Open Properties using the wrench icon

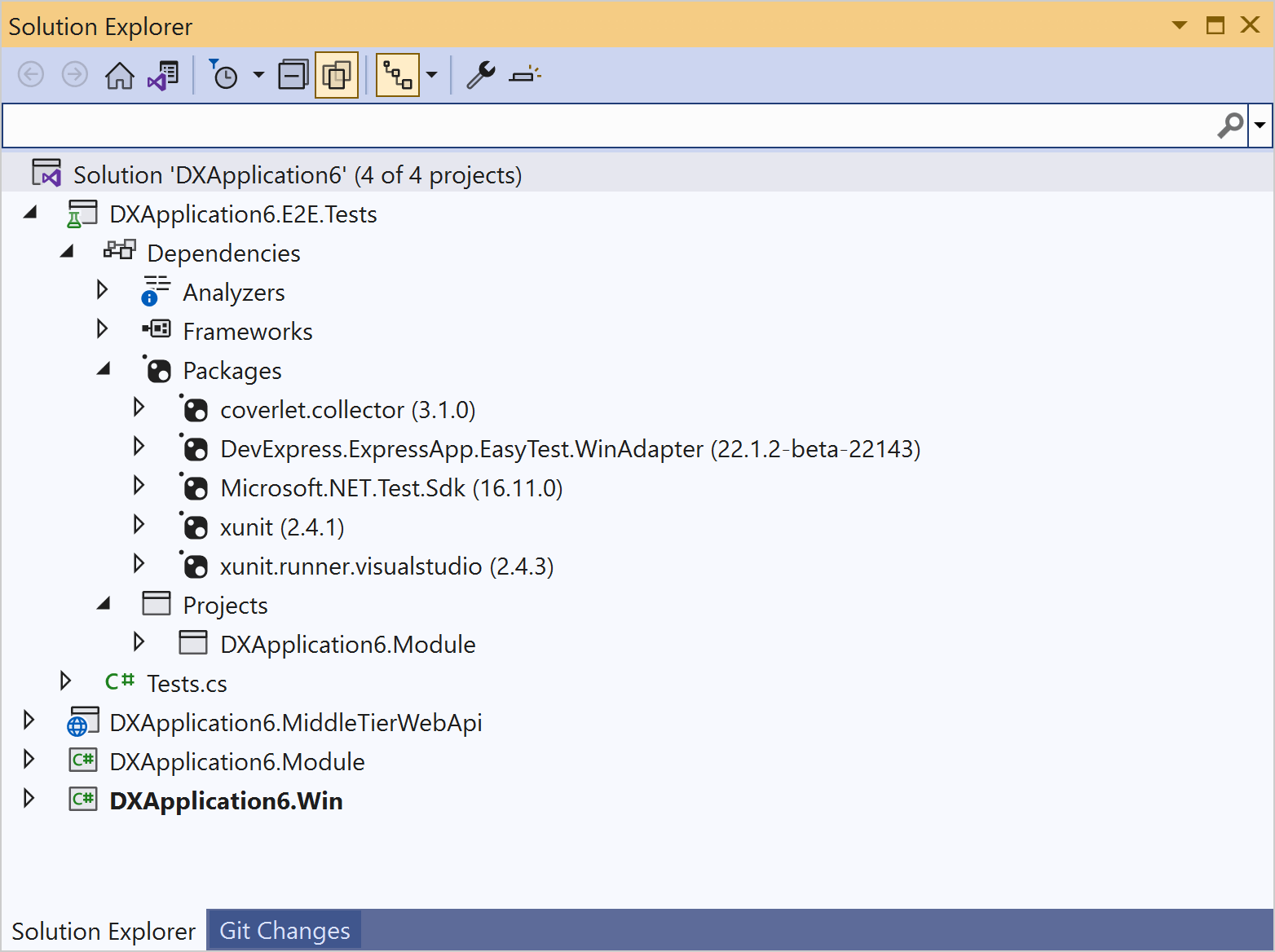(480, 74)
